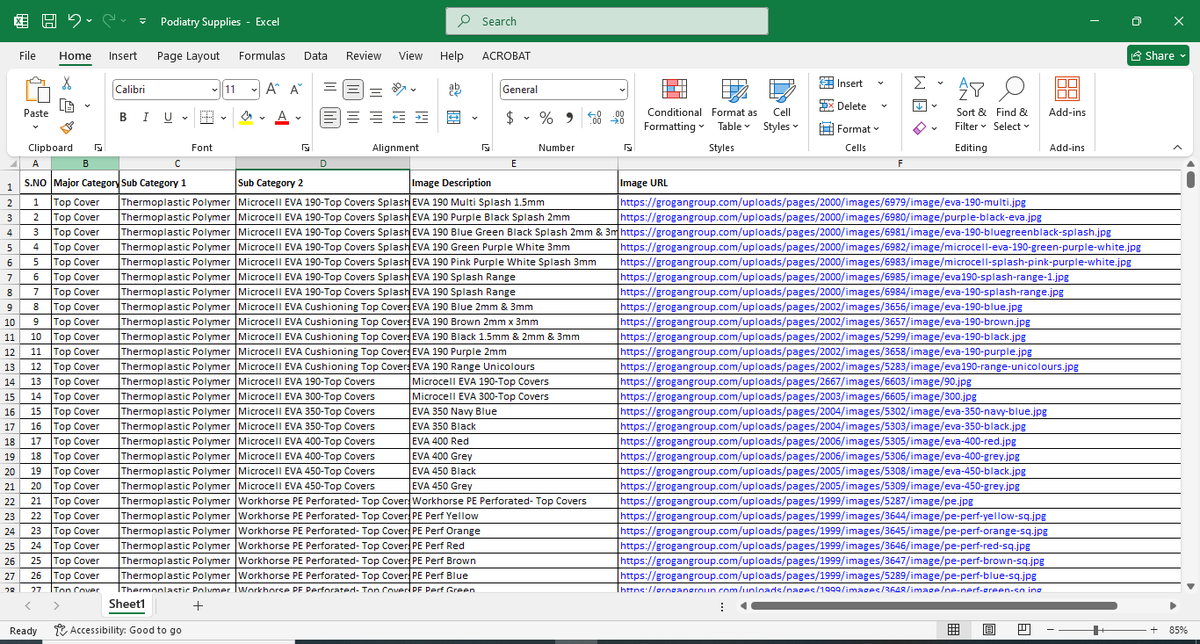This screenshot has height=644, width=1200.
Task: Open the General number format dropdown
Action: [622, 89]
